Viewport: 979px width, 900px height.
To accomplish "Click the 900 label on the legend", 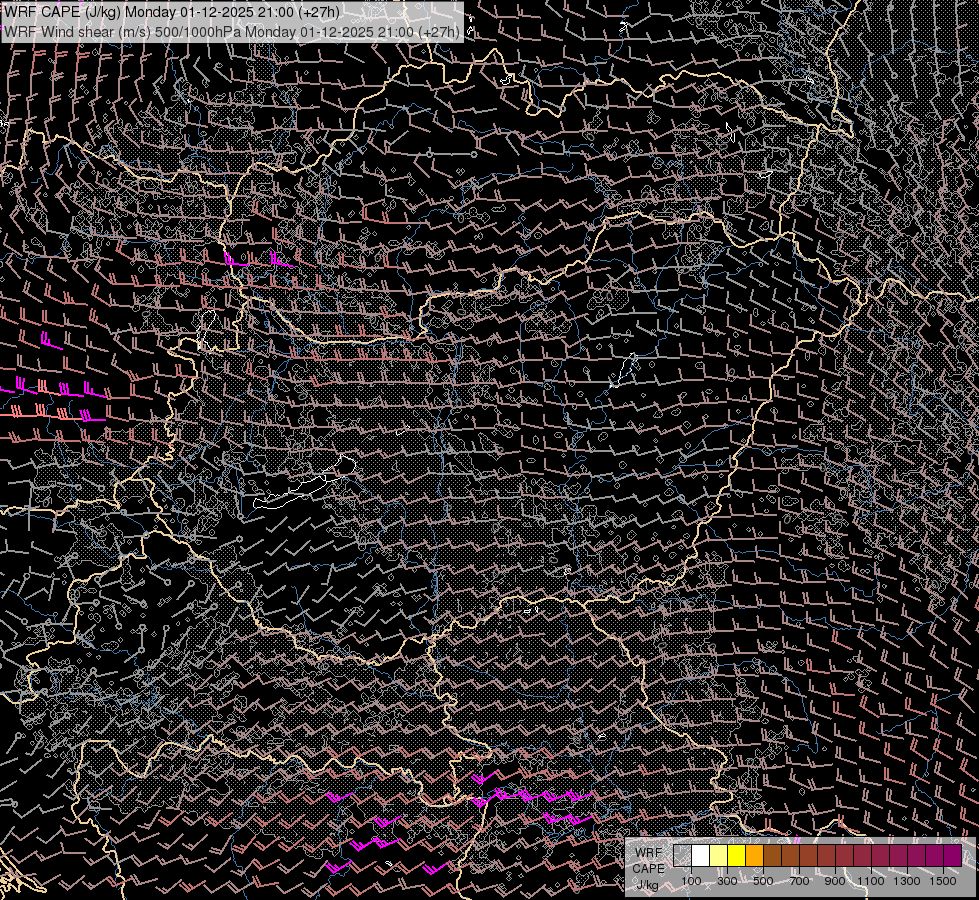I will pyautogui.click(x=835, y=881).
